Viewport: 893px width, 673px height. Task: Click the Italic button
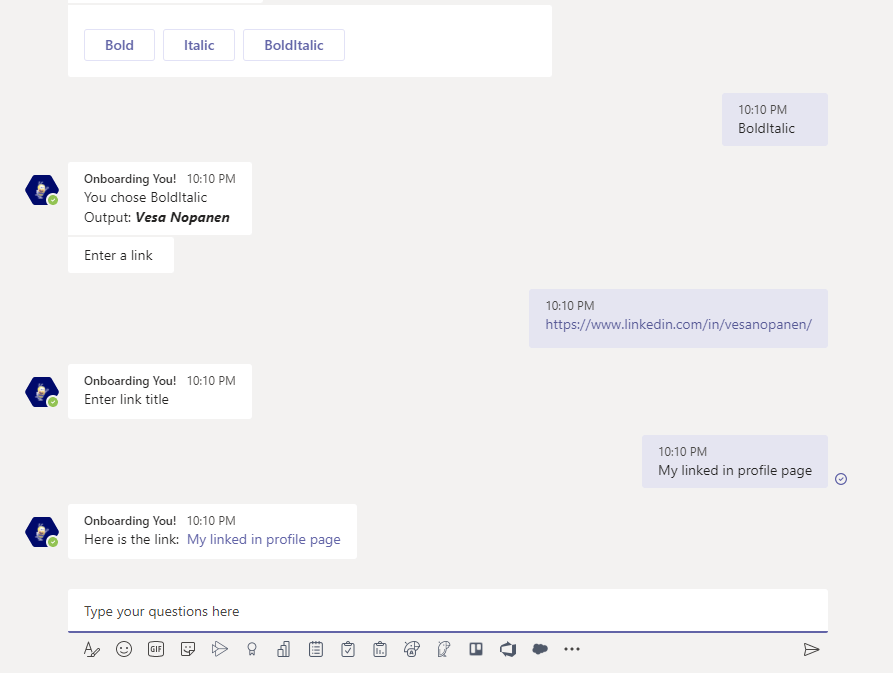(199, 45)
